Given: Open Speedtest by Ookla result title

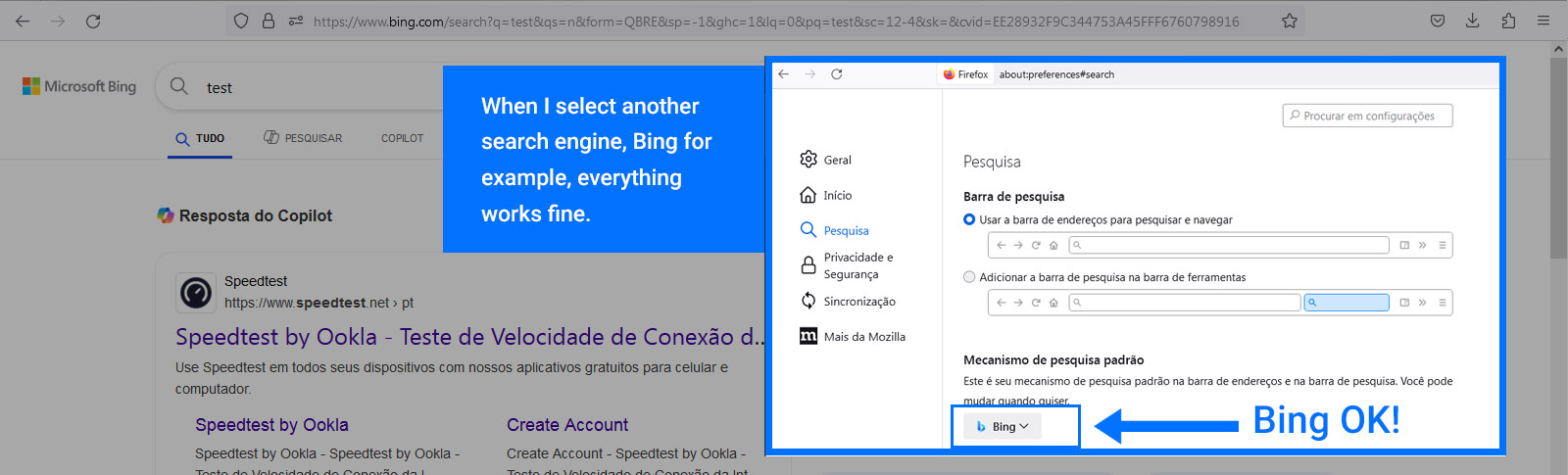Looking at the screenshot, I should pos(469,337).
